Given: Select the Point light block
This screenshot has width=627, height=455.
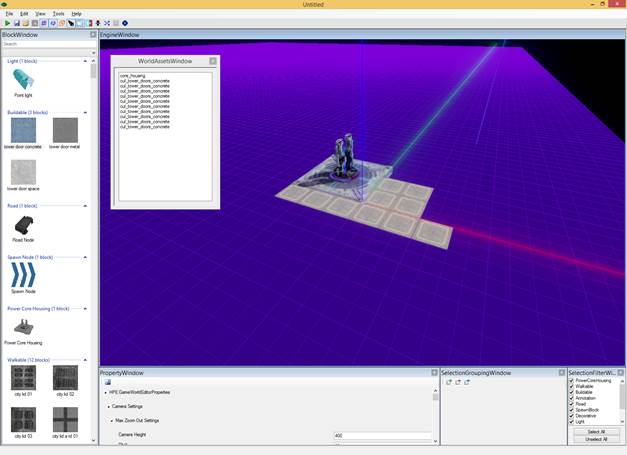Looking at the screenshot, I should (x=23, y=80).
